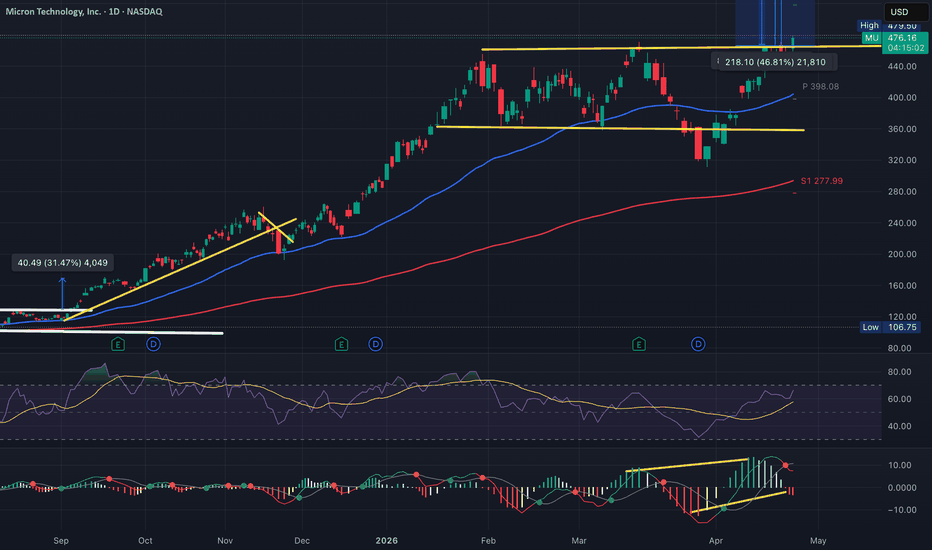
Task: Select the High 479.50 price label
Action: pyautogui.click(x=896, y=25)
